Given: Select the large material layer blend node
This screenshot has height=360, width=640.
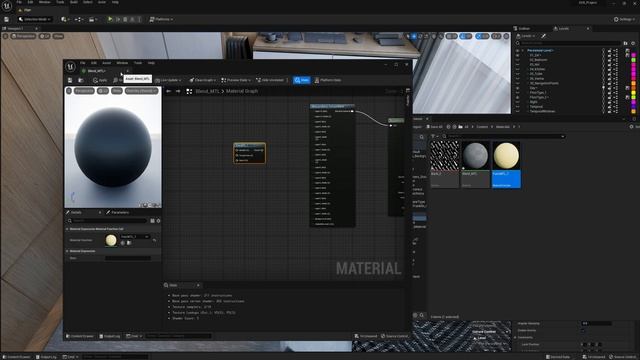Looking at the screenshot, I should pyautogui.click(x=332, y=165).
